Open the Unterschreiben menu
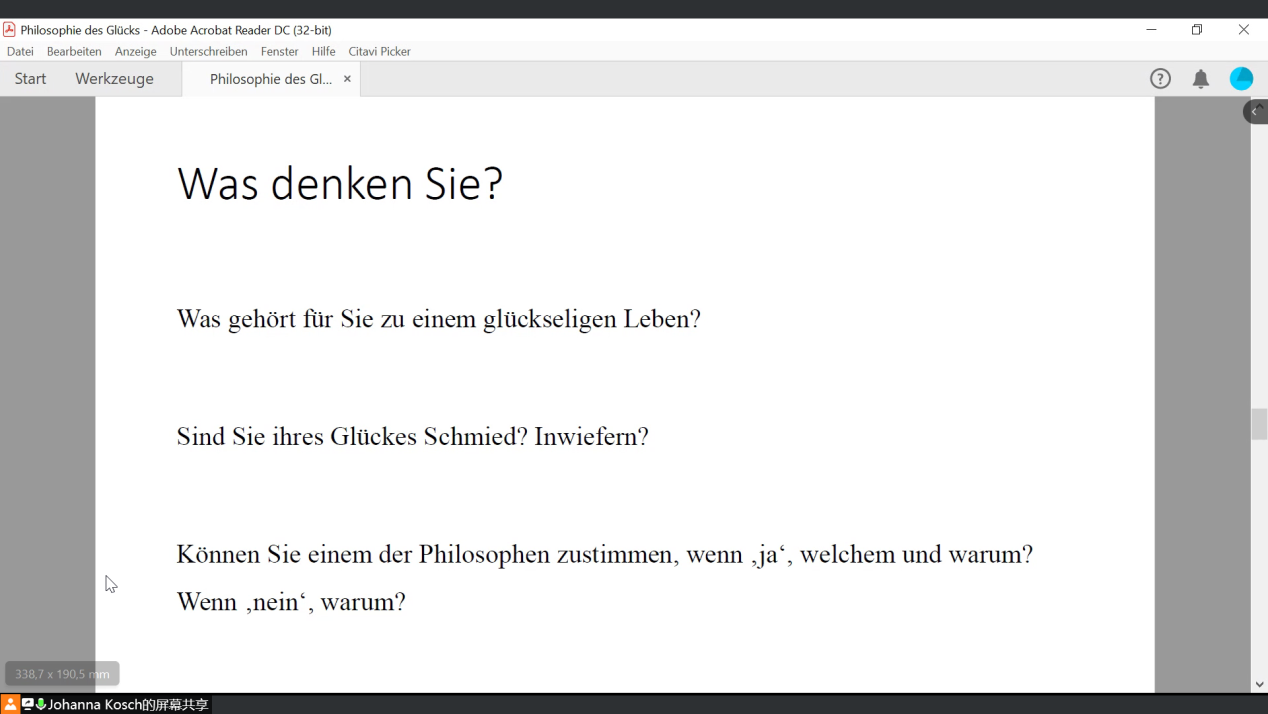 click(208, 51)
